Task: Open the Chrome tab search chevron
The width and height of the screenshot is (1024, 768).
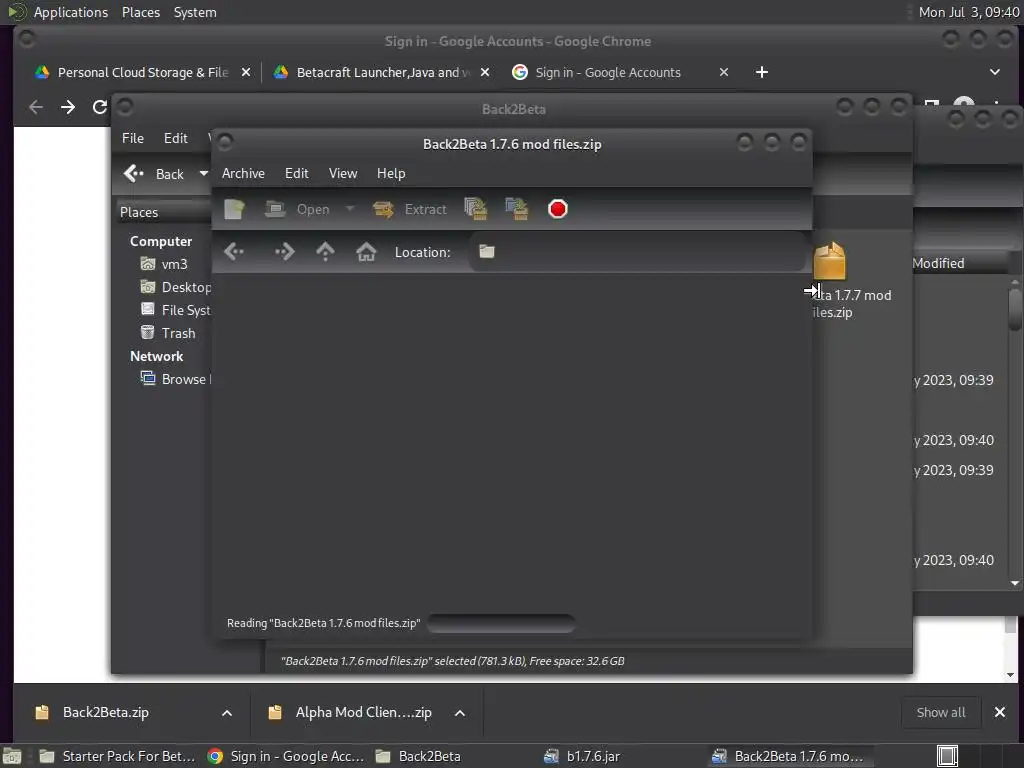Action: tap(995, 72)
